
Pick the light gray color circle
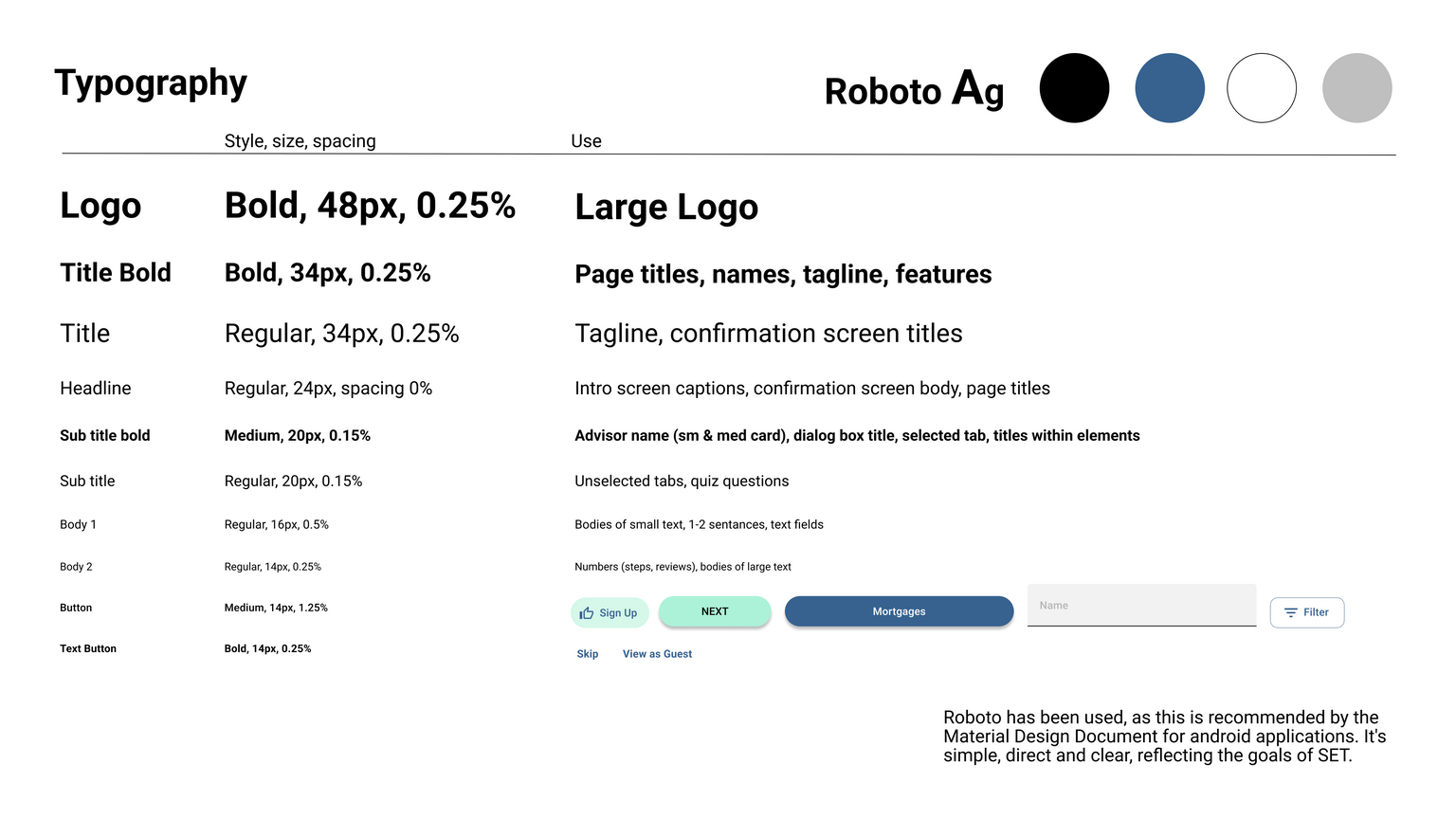(1356, 88)
